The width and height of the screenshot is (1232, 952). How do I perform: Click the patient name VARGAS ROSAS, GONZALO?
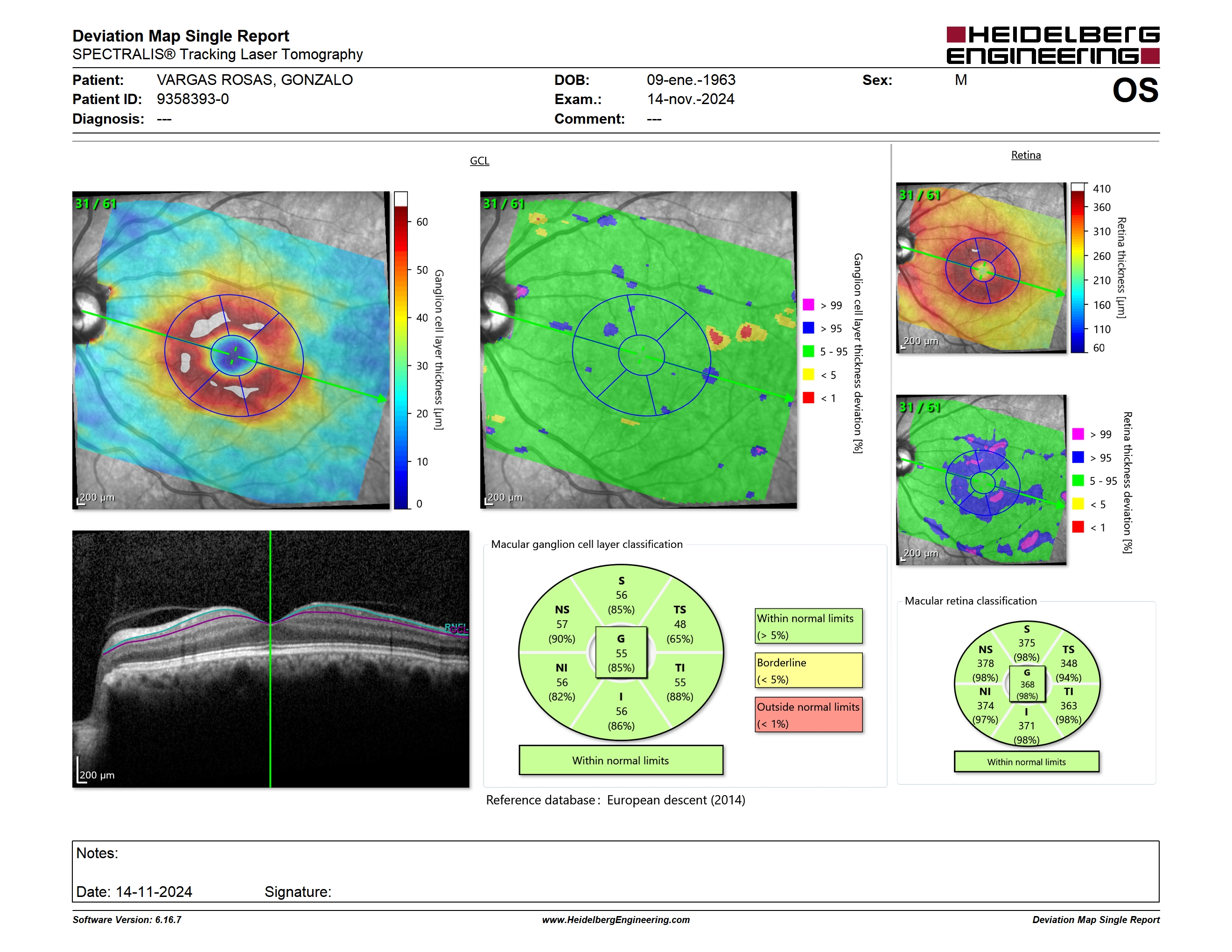click(254, 79)
